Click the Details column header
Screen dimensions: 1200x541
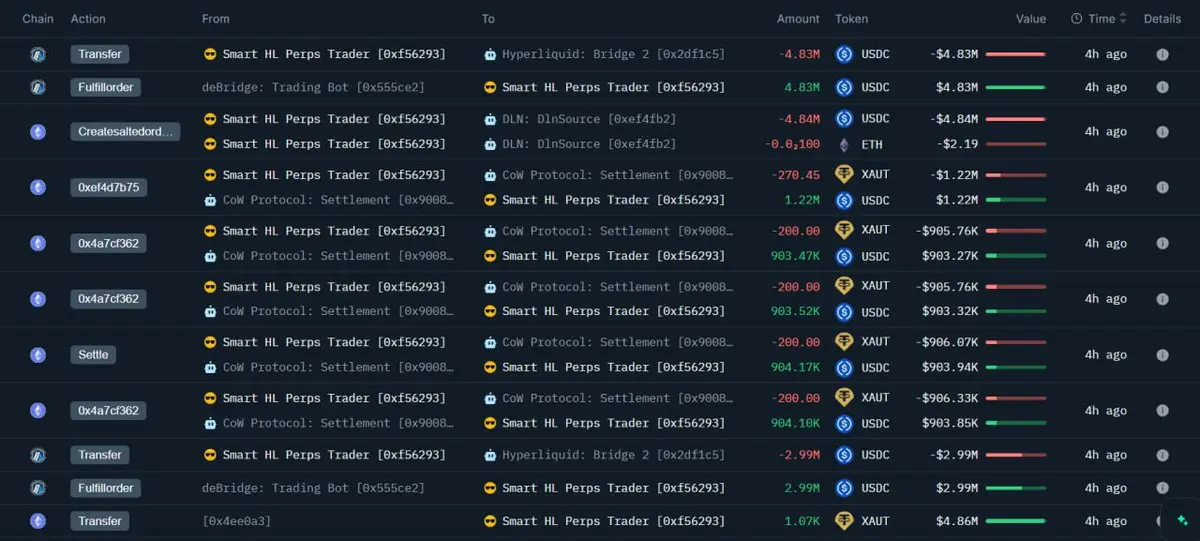click(x=1162, y=19)
